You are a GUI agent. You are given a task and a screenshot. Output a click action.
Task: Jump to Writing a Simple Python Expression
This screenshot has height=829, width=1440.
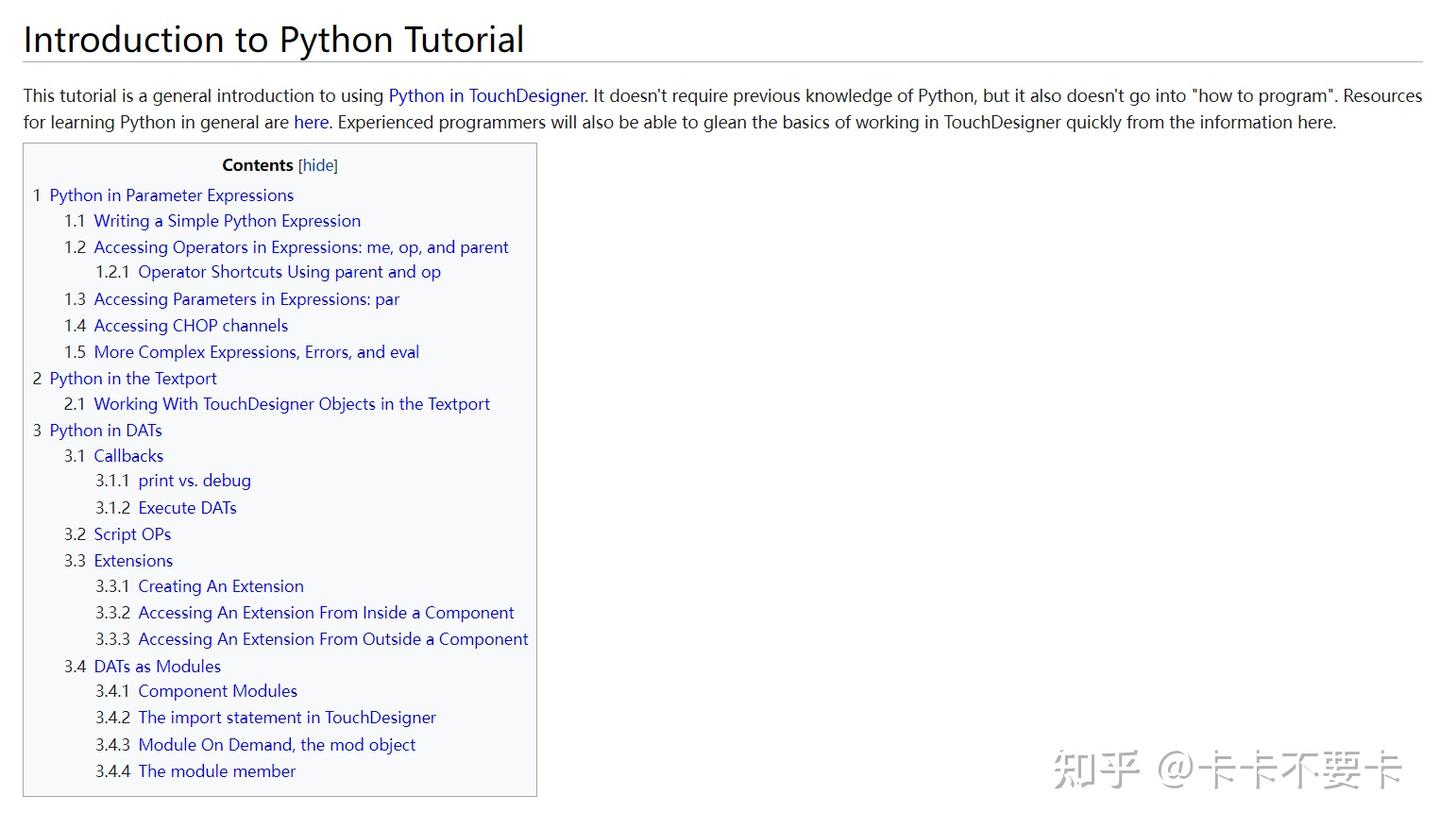pyautogui.click(x=227, y=221)
